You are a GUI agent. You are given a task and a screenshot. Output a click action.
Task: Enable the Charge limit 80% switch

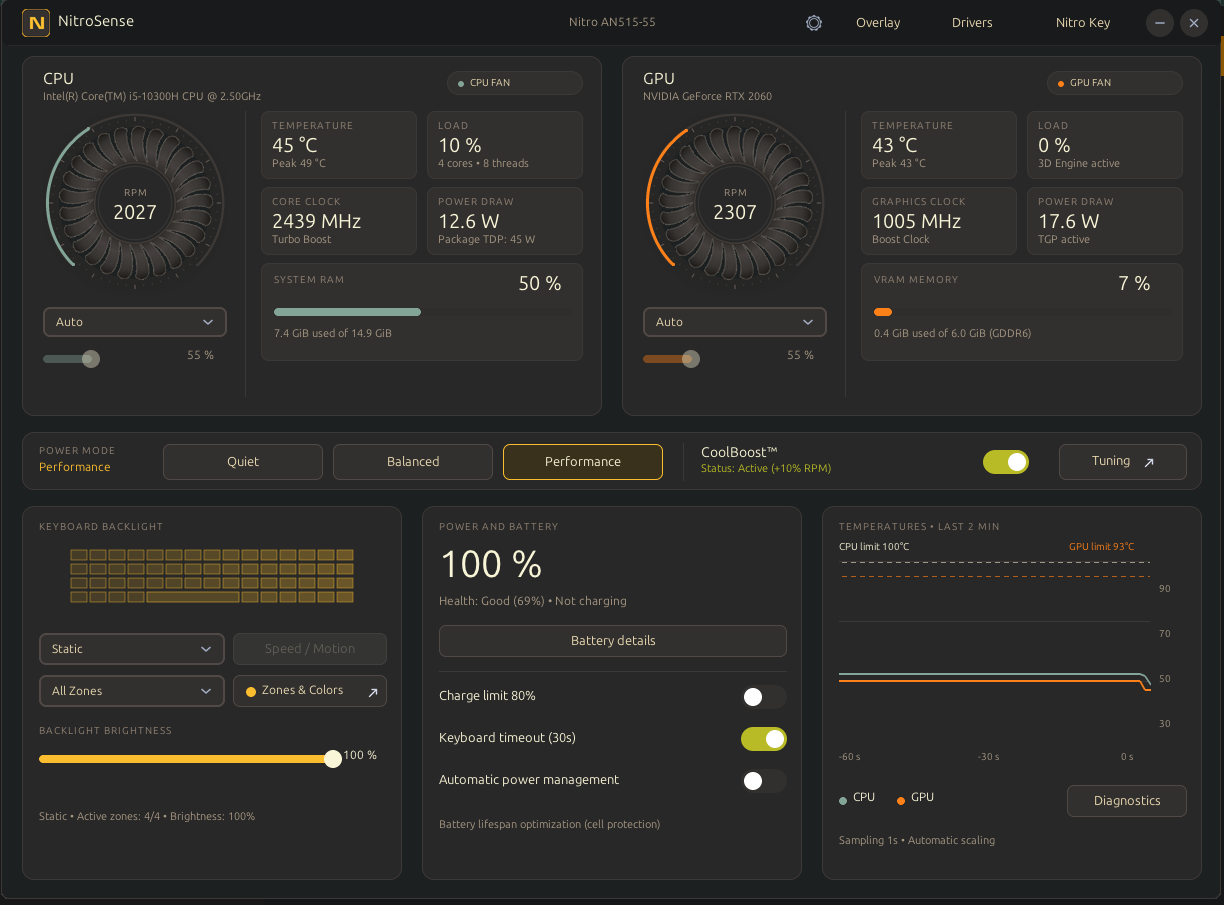(x=764, y=697)
